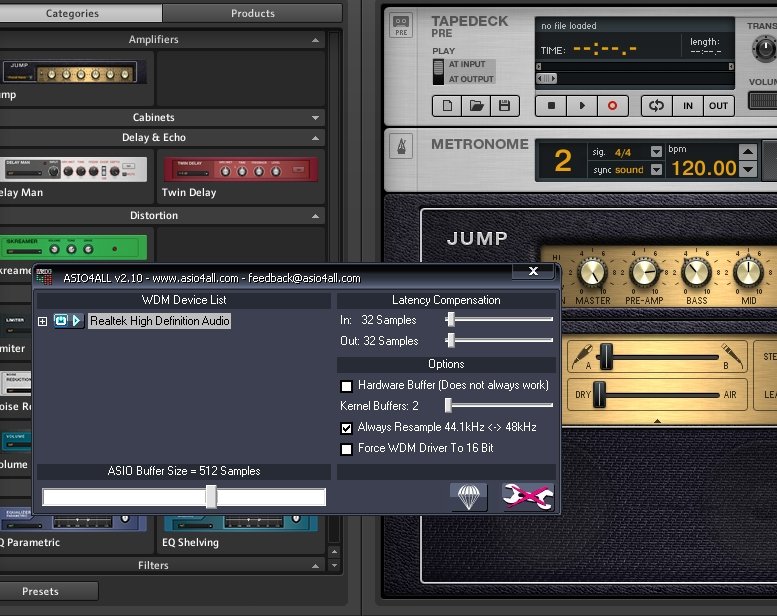Click the 120.00 bpm field
The width and height of the screenshot is (777, 616).
coord(704,168)
